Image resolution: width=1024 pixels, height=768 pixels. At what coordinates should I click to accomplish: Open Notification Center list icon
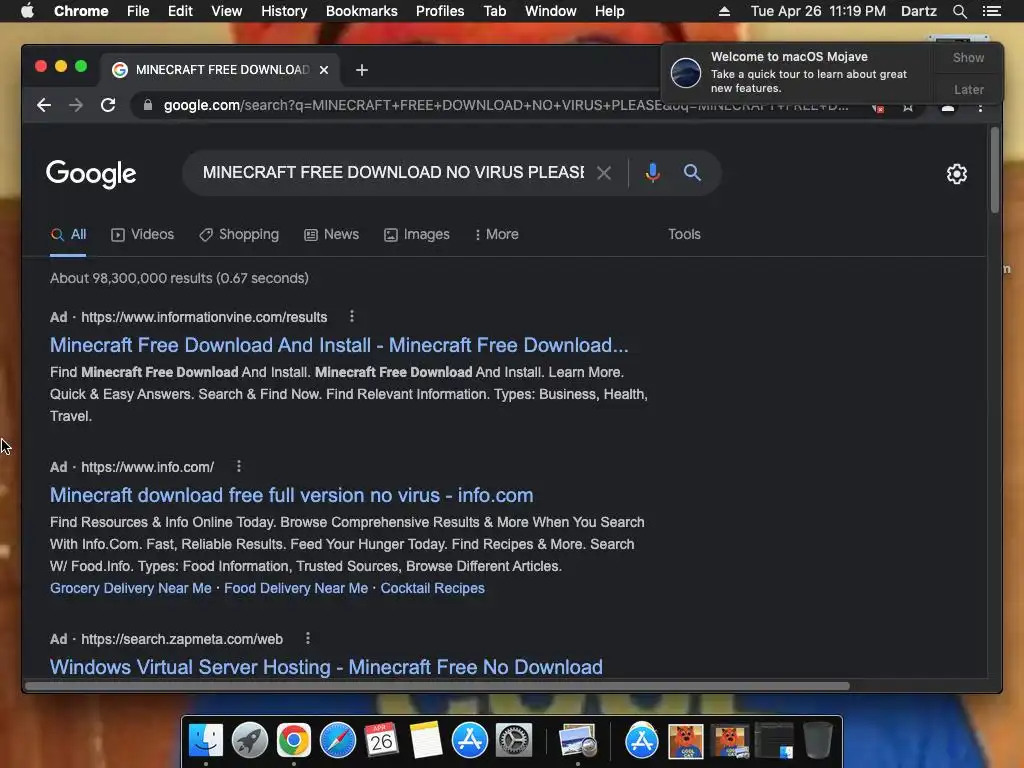pyautogui.click(x=991, y=11)
